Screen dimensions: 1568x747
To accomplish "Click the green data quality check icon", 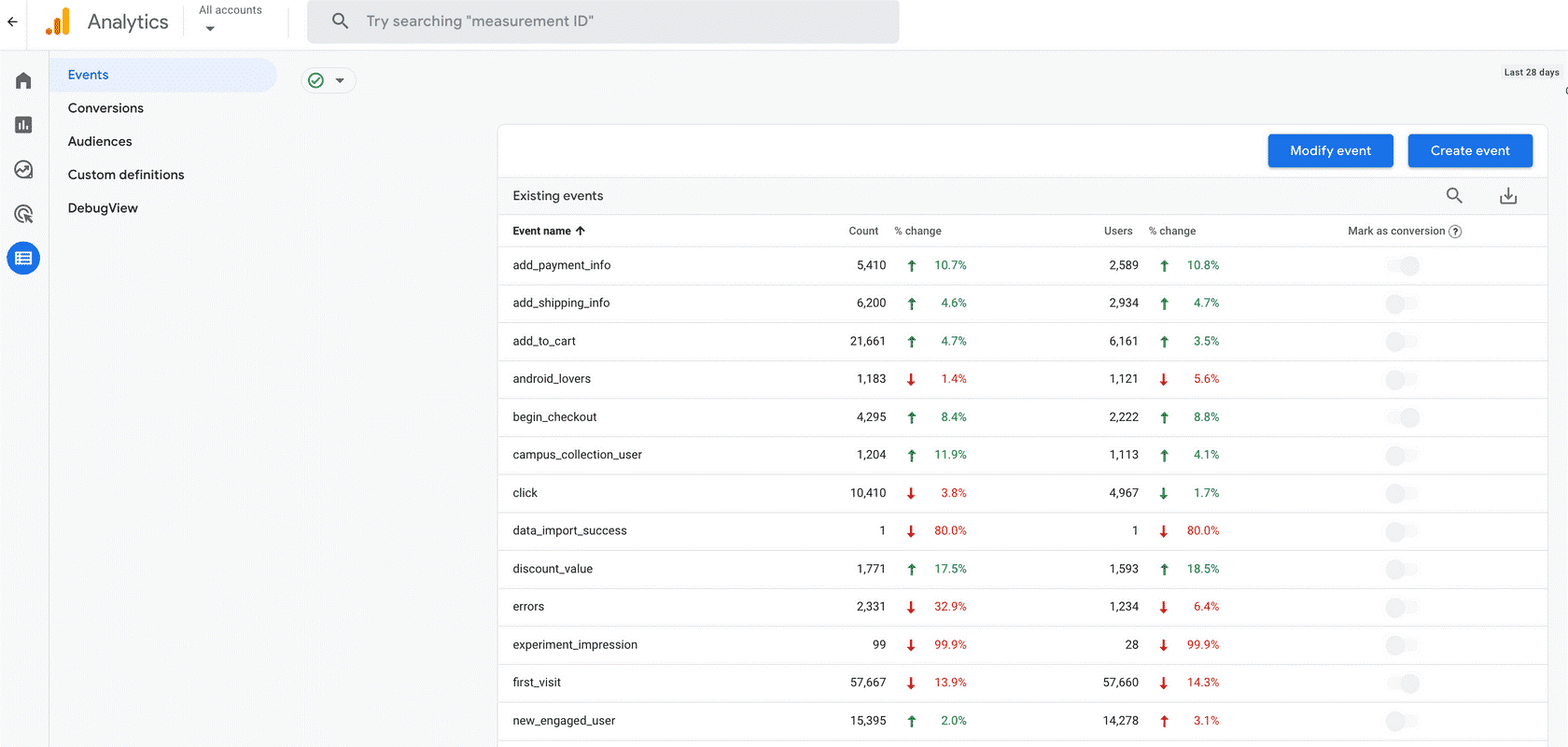I will (316, 80).
